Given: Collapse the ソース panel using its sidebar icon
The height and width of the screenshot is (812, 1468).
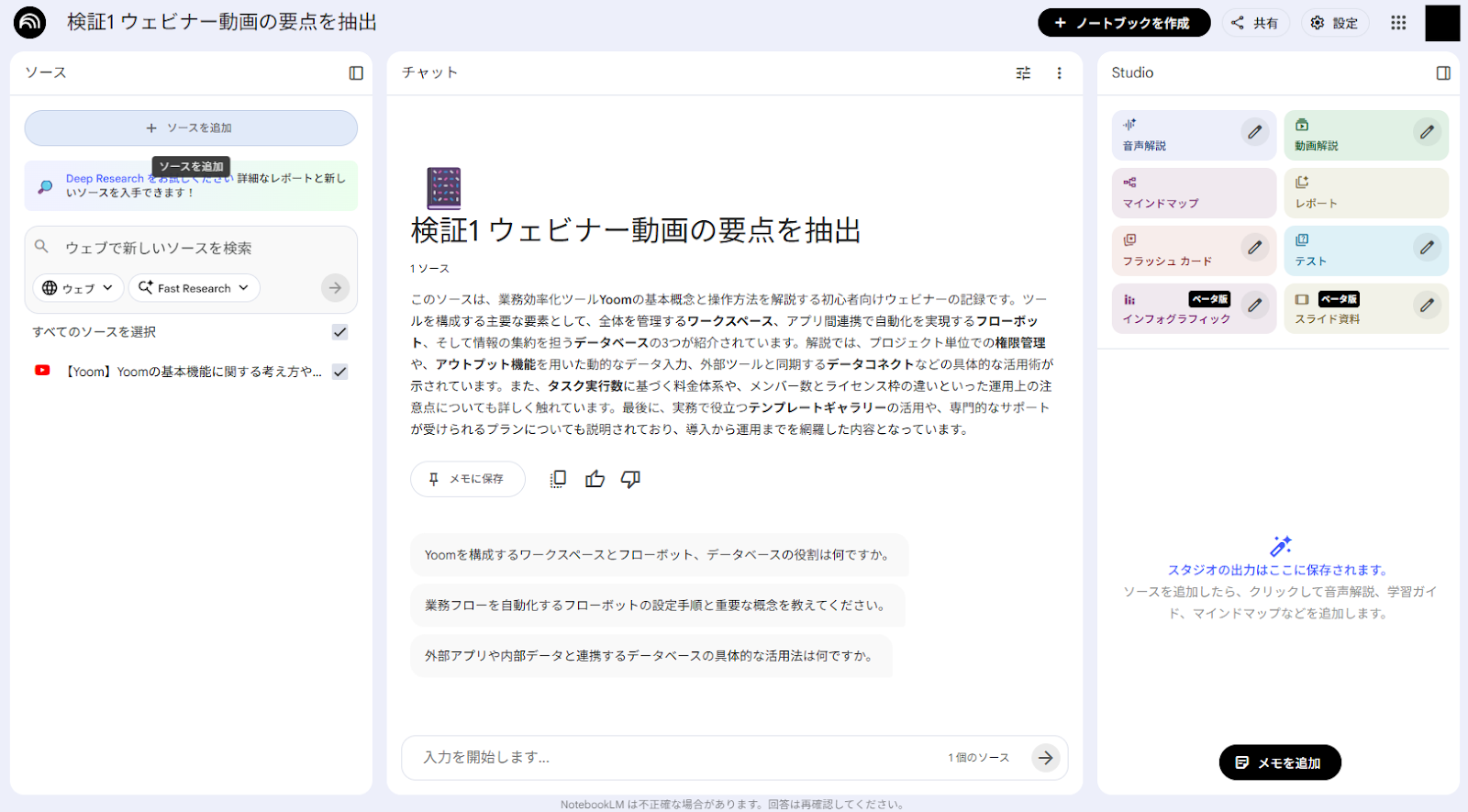Looking at the screenshot, I should coord(356,73).
